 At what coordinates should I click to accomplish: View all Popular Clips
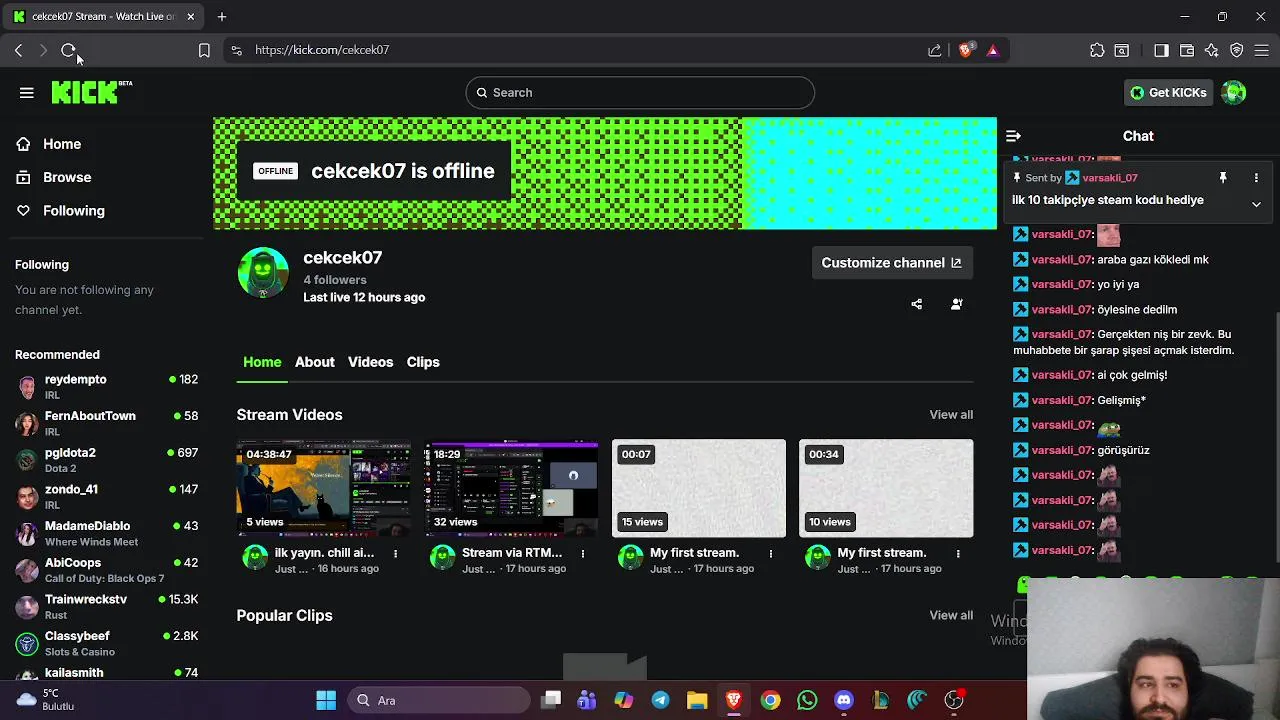pyautogui.click(x=951, y=615)
